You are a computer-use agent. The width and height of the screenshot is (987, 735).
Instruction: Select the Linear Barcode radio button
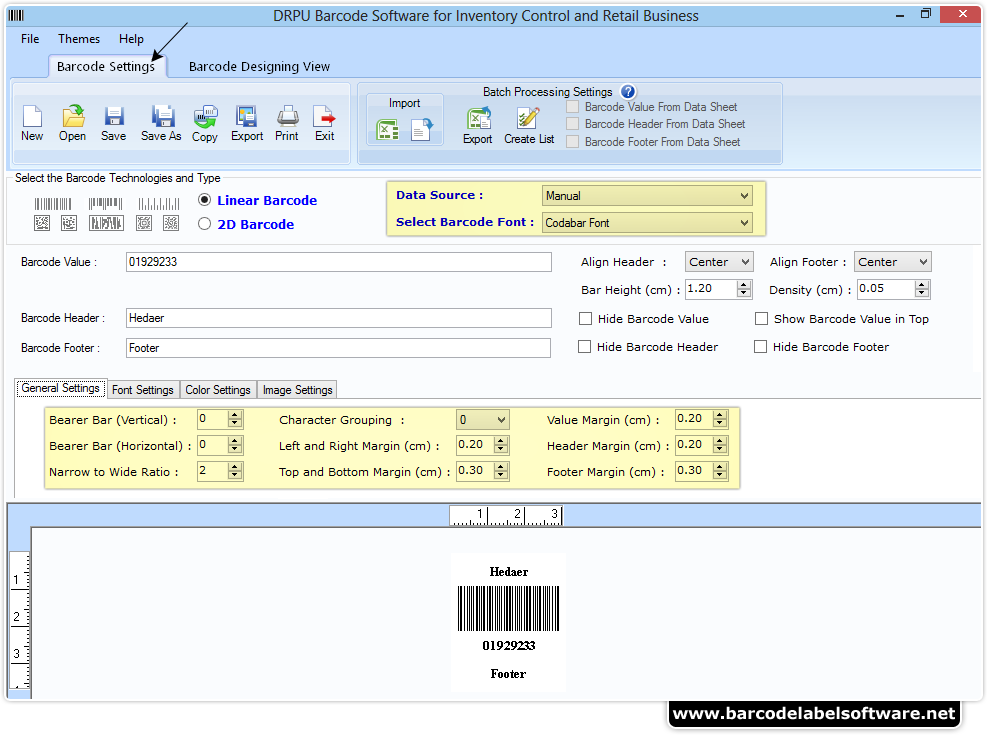pos(204,200)
